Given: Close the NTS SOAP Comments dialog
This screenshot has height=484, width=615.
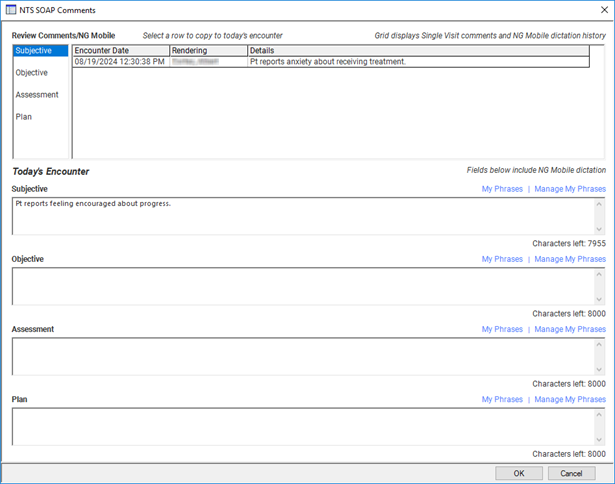Looking at the screenshot, I should pos(604,10).
